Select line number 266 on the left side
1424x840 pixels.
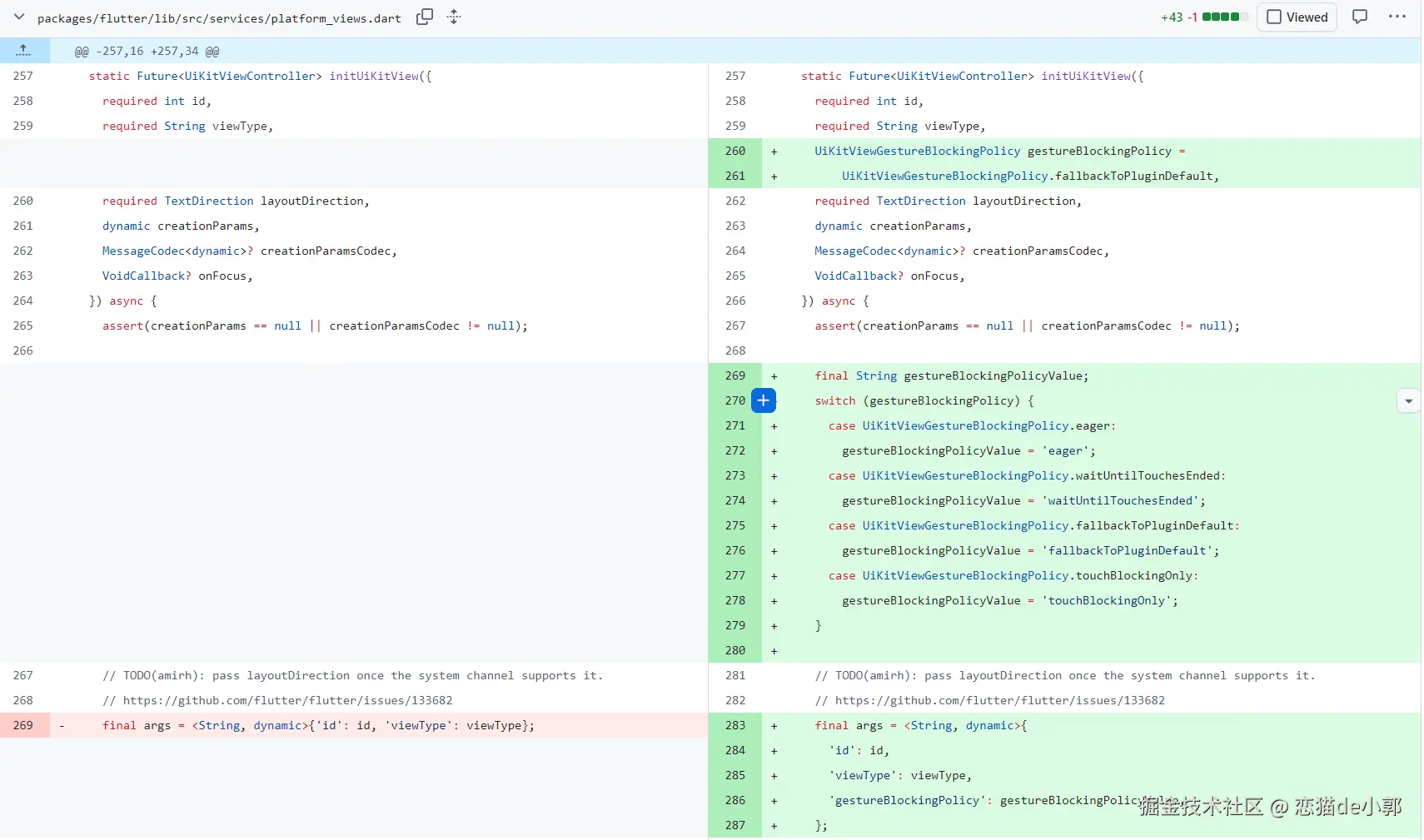tap(23, 350)
